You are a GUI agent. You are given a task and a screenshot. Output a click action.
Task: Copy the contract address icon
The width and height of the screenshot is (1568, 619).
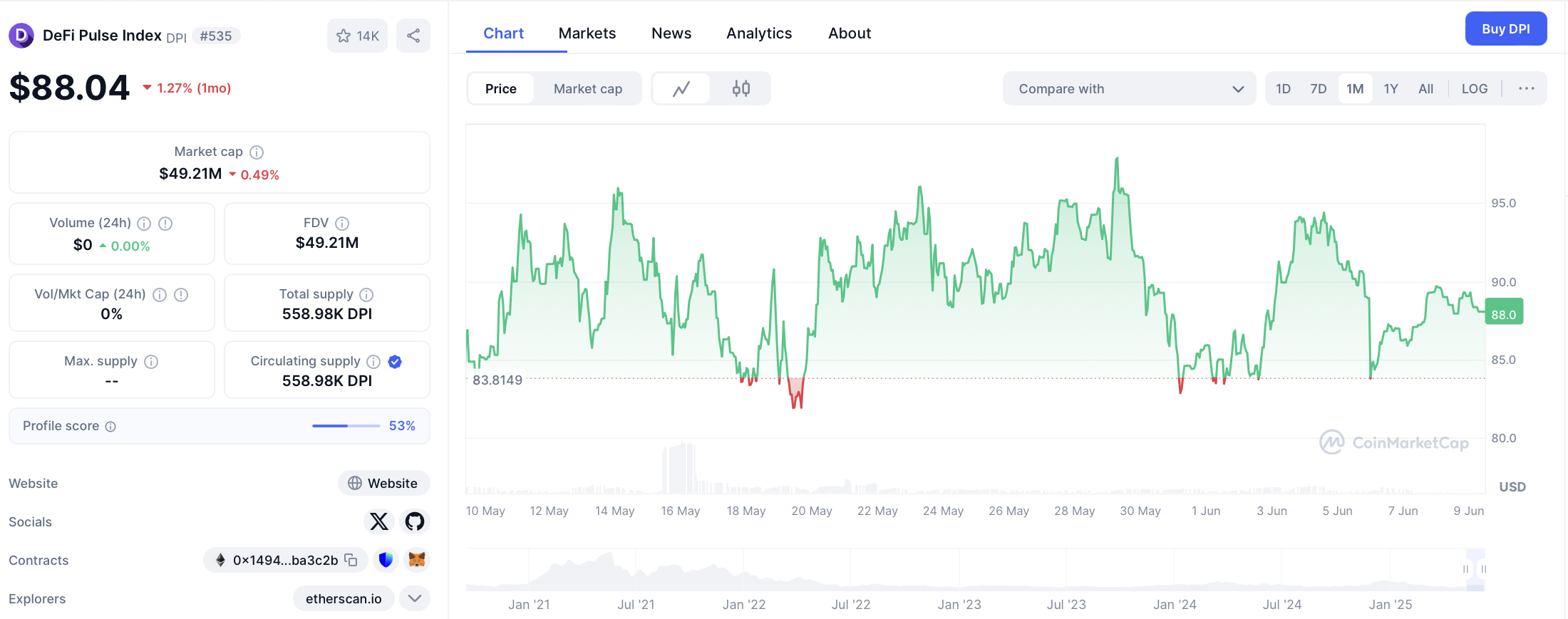tap(351, 560)
